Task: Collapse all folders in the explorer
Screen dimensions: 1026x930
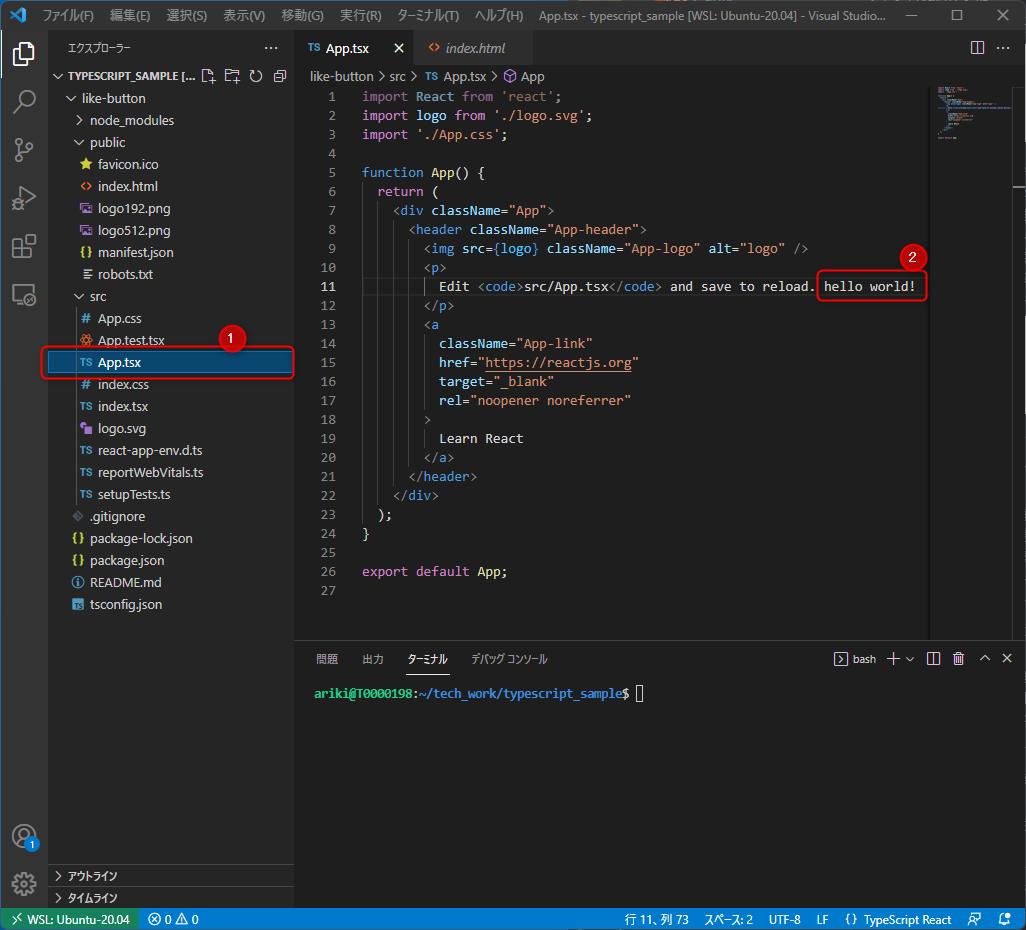Action: click(279, 75)
